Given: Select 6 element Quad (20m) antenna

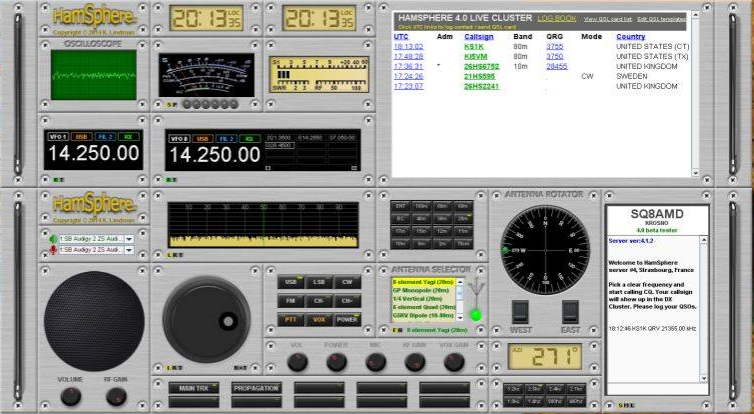Looking at the screenshot, I should pyautogui.click(x=424, y=307).
